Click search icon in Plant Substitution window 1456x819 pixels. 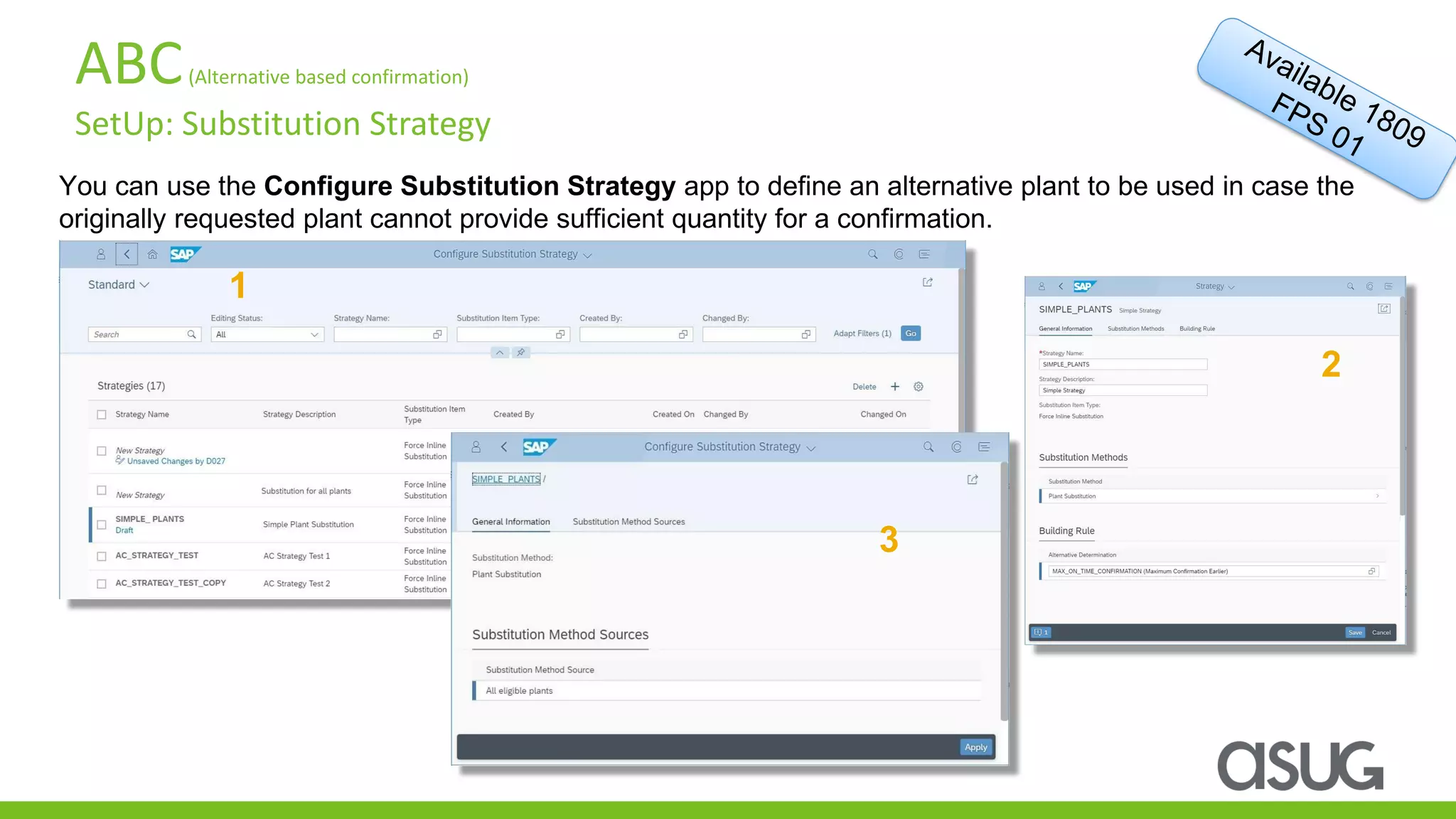(x=928, y=446)
